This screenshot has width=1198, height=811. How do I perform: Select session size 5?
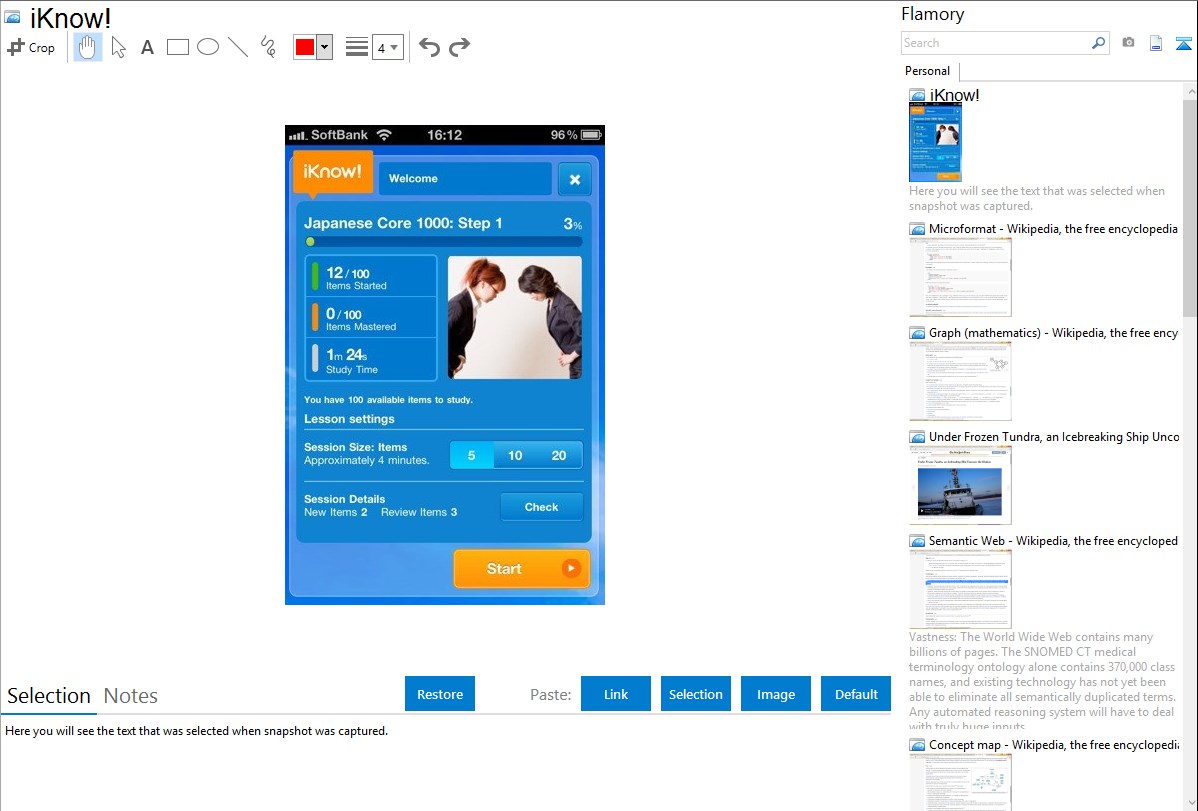coord(471,456)
